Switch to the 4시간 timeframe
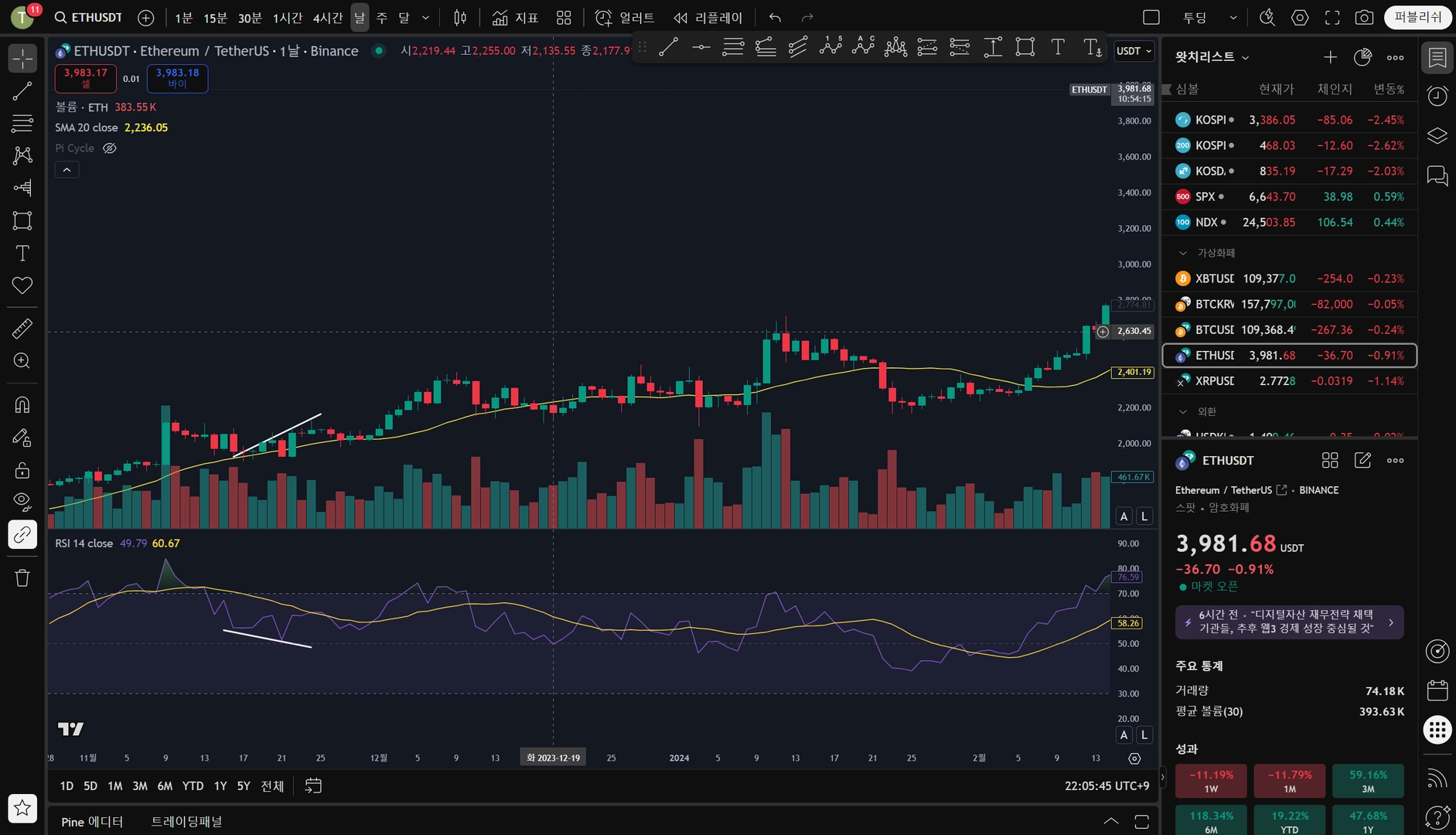The height and width of the screenshot is (835, 1456). (x=327, y=17)
